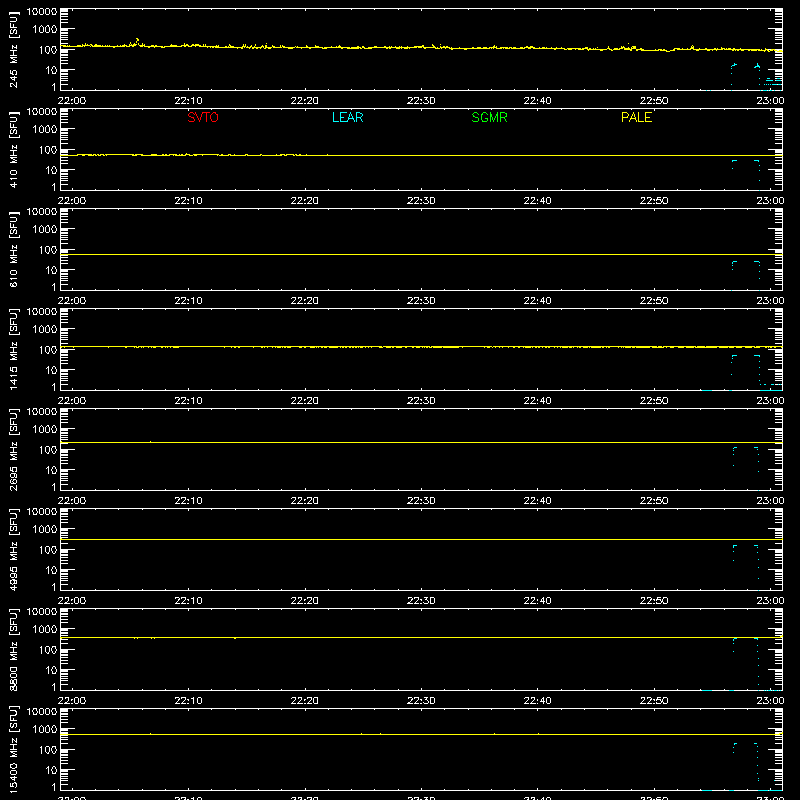Viewport: 800px width, 800px height.
Task: Click the 1000 y-axis value of 2695 MHz plot
Action: click(x=45, y=430)
